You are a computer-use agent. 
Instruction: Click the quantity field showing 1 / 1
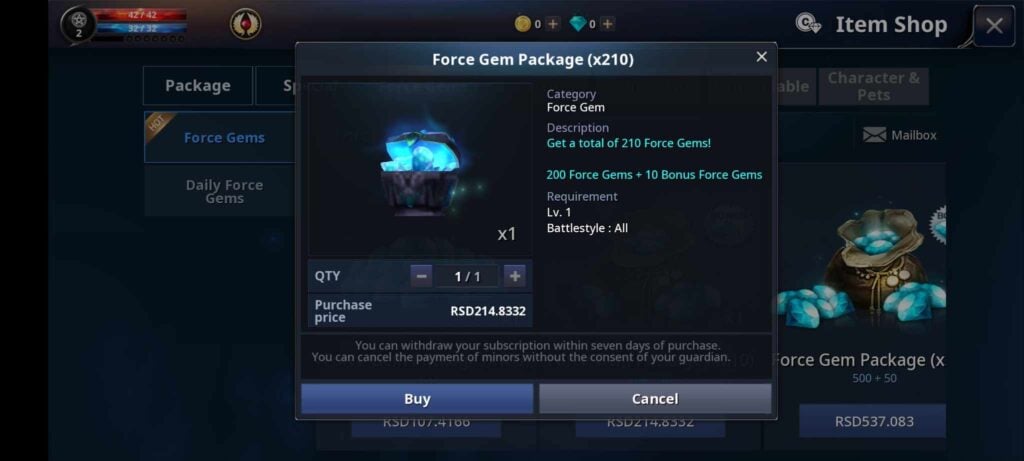point(468,276)
